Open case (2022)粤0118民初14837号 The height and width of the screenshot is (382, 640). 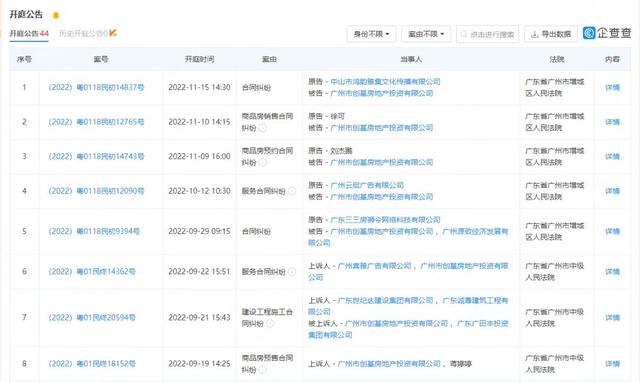coord(96,87)
